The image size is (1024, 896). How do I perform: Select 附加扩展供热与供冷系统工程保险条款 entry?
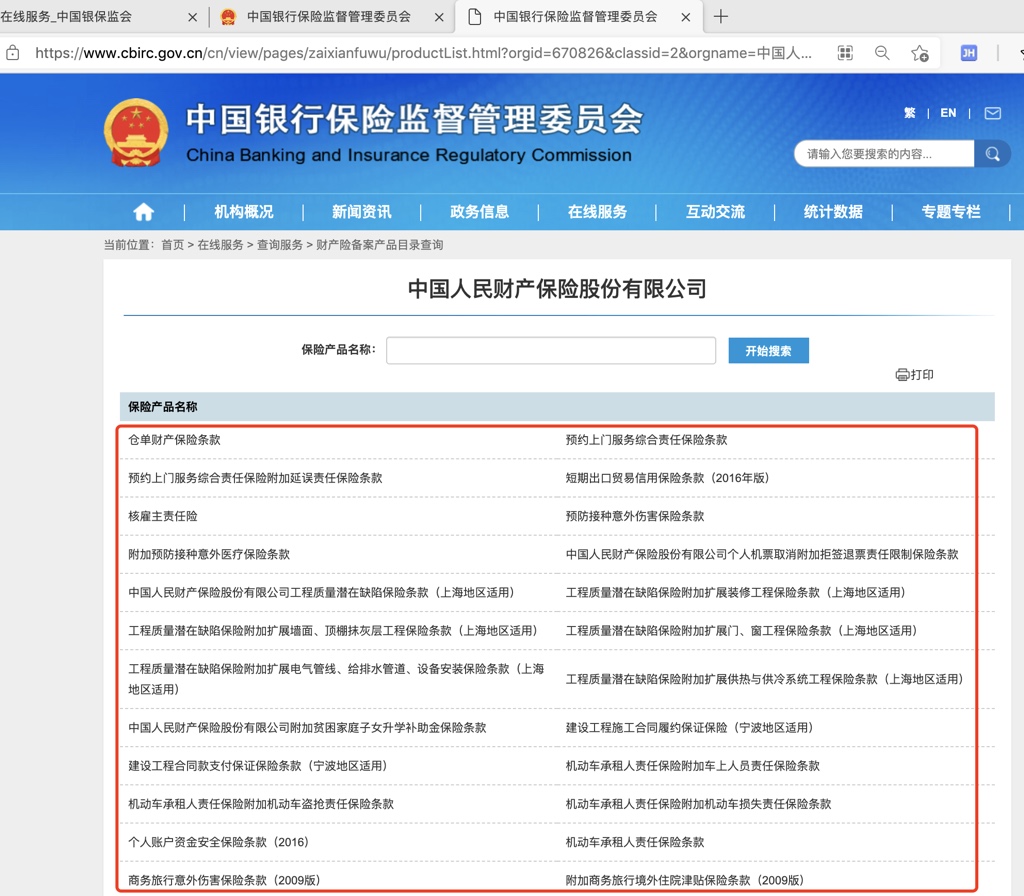click(765, 679)
